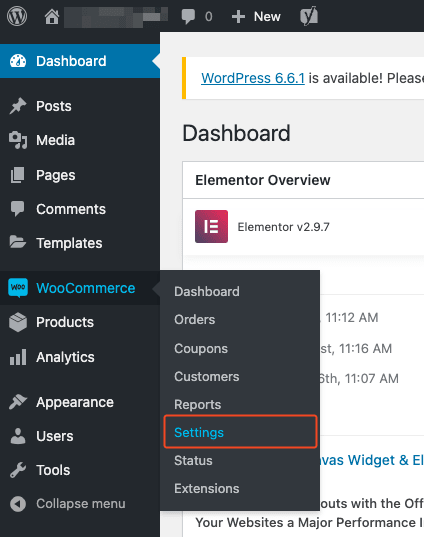The width and height of the screenshot is (424, 537).
Task: Click the Yoast SEO icon
Action: [x=309, y=16]
